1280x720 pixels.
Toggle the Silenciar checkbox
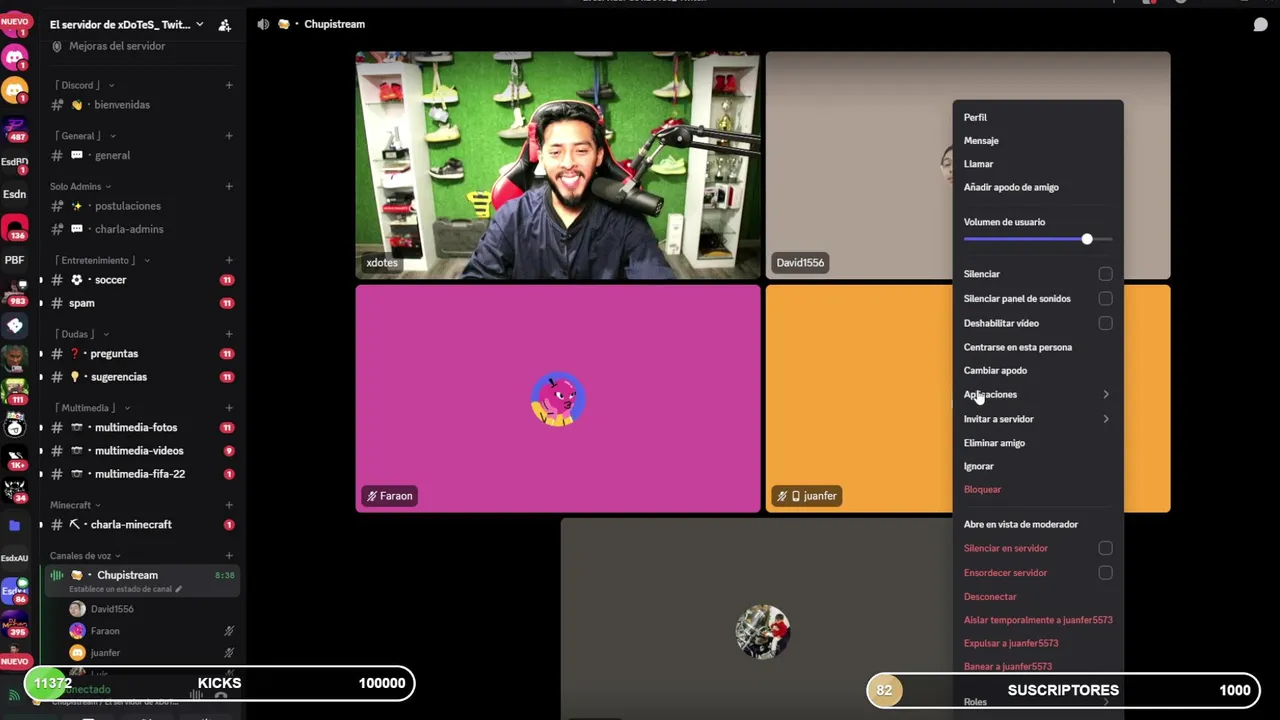(x=1105, y=274)
